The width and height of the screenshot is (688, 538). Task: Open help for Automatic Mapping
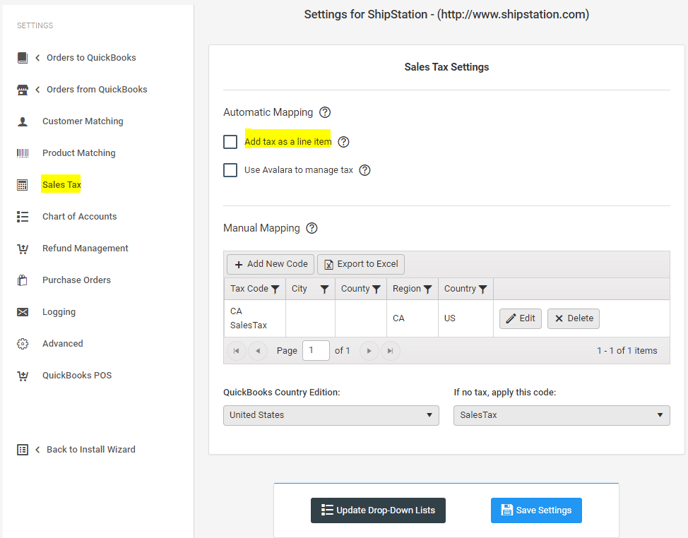point(325,112)
